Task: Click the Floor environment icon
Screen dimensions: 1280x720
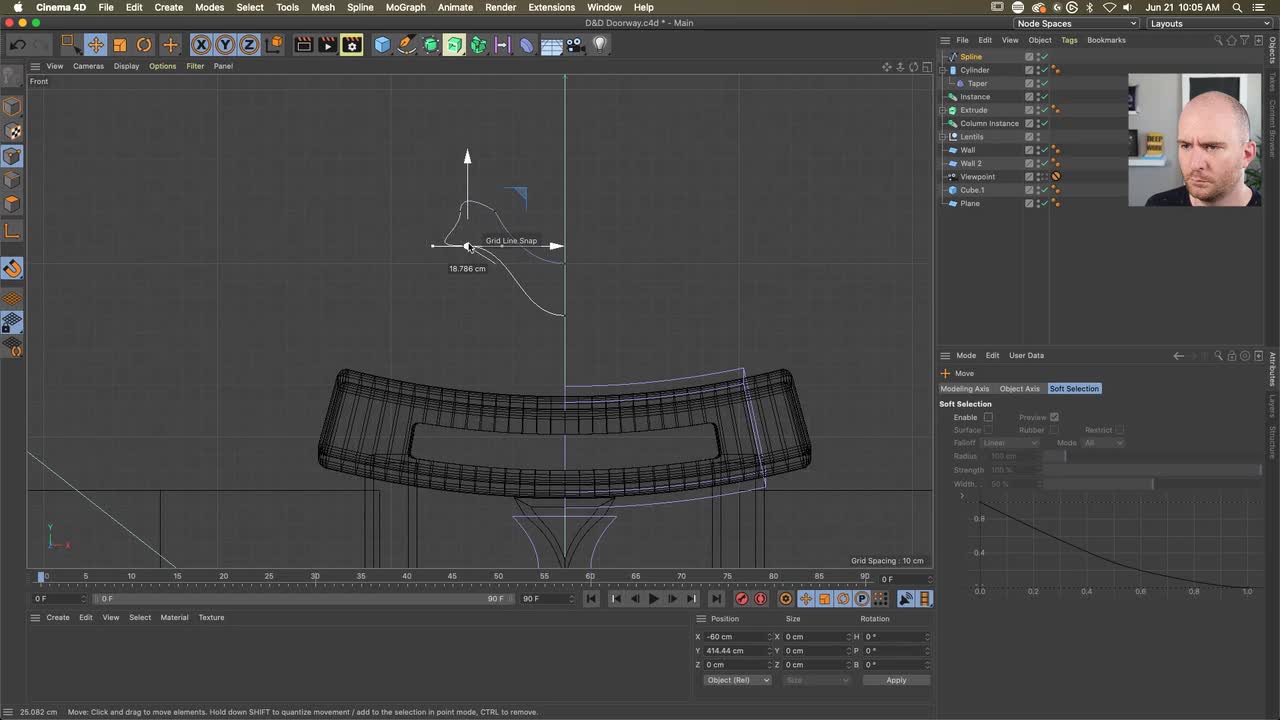Action: coord(551,45)
